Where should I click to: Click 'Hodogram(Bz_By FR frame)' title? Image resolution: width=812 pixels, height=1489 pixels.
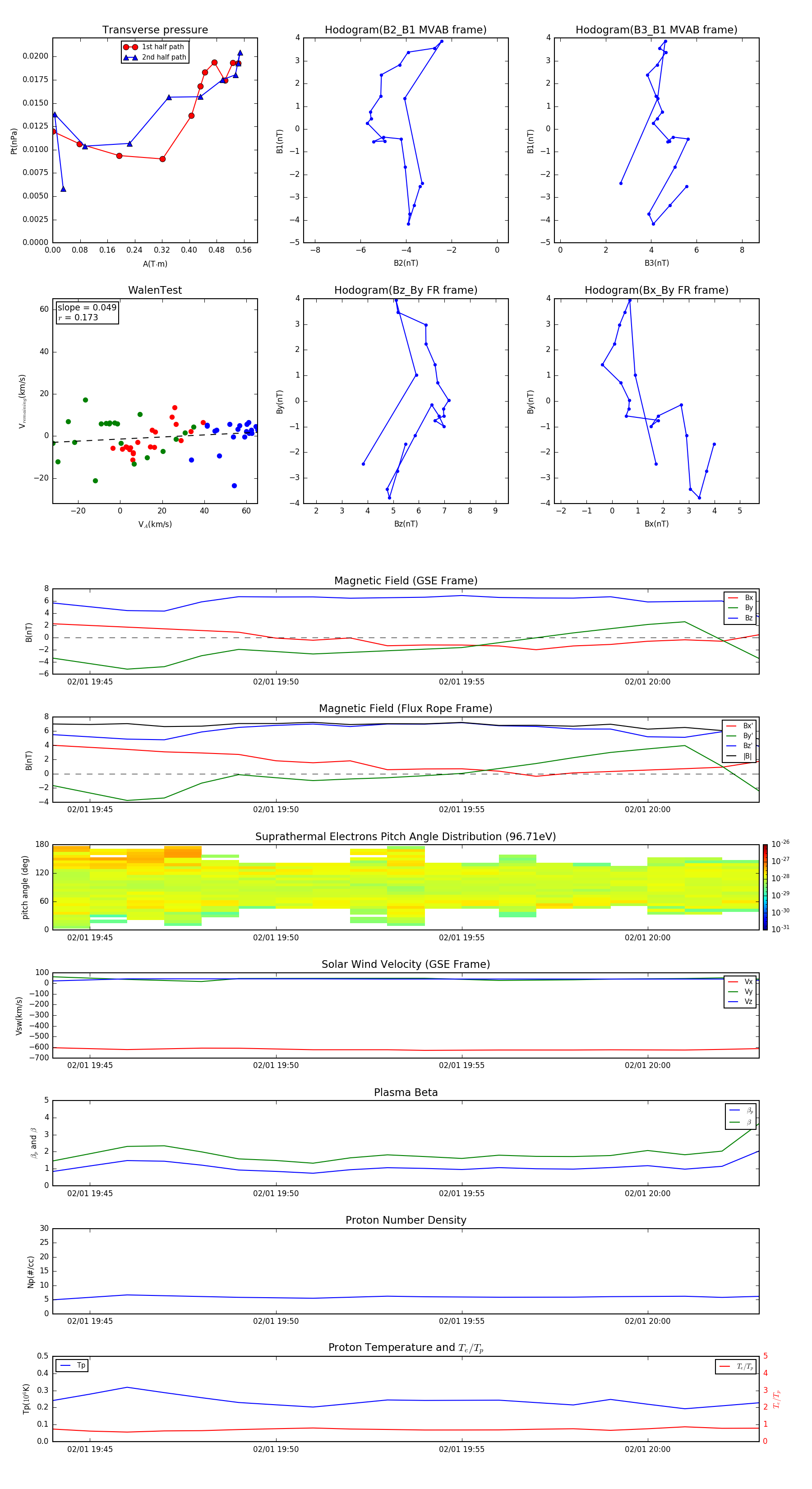coord(406,290)
